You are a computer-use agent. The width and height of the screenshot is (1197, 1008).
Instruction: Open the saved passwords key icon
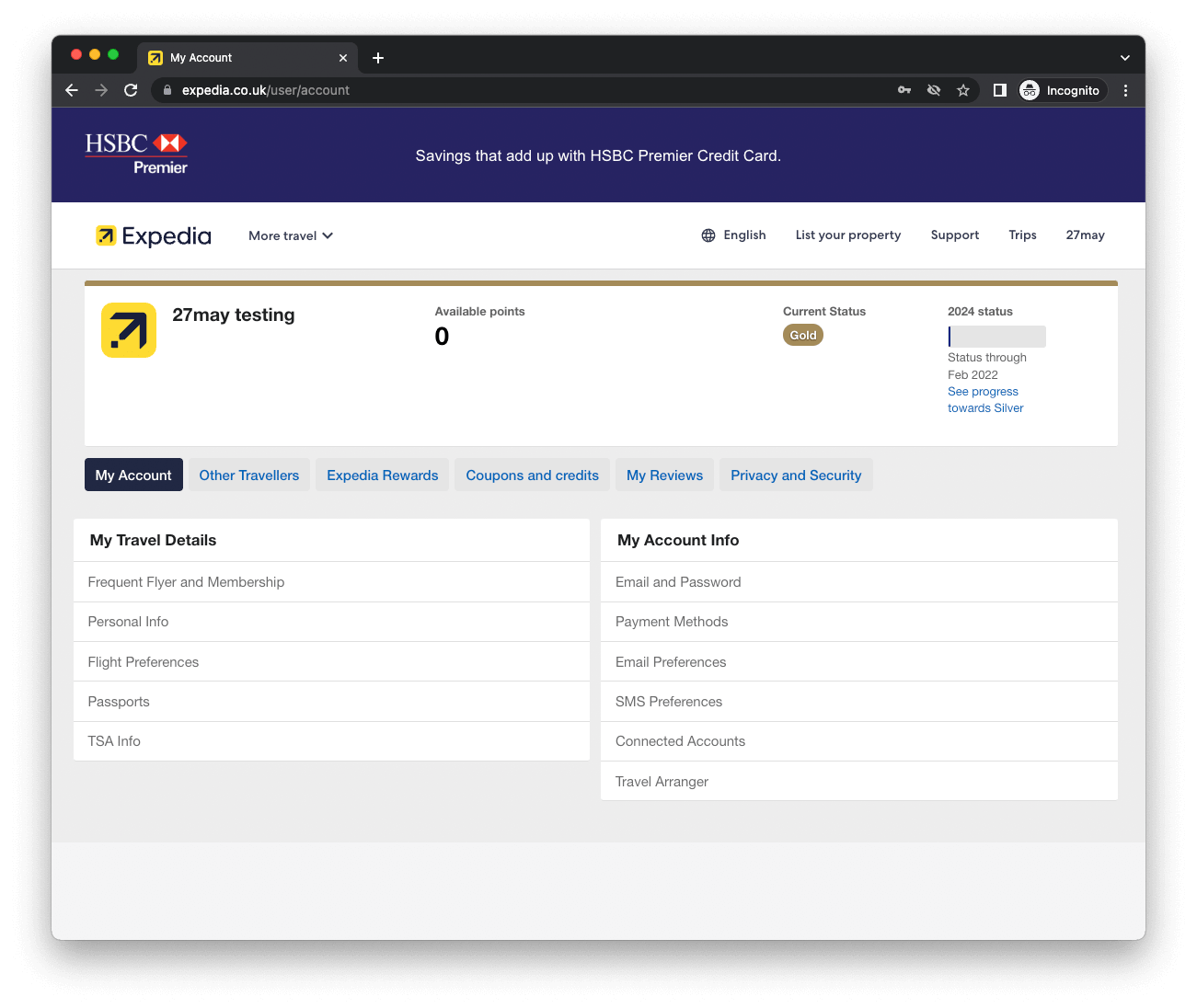click(x=904, y=90)
